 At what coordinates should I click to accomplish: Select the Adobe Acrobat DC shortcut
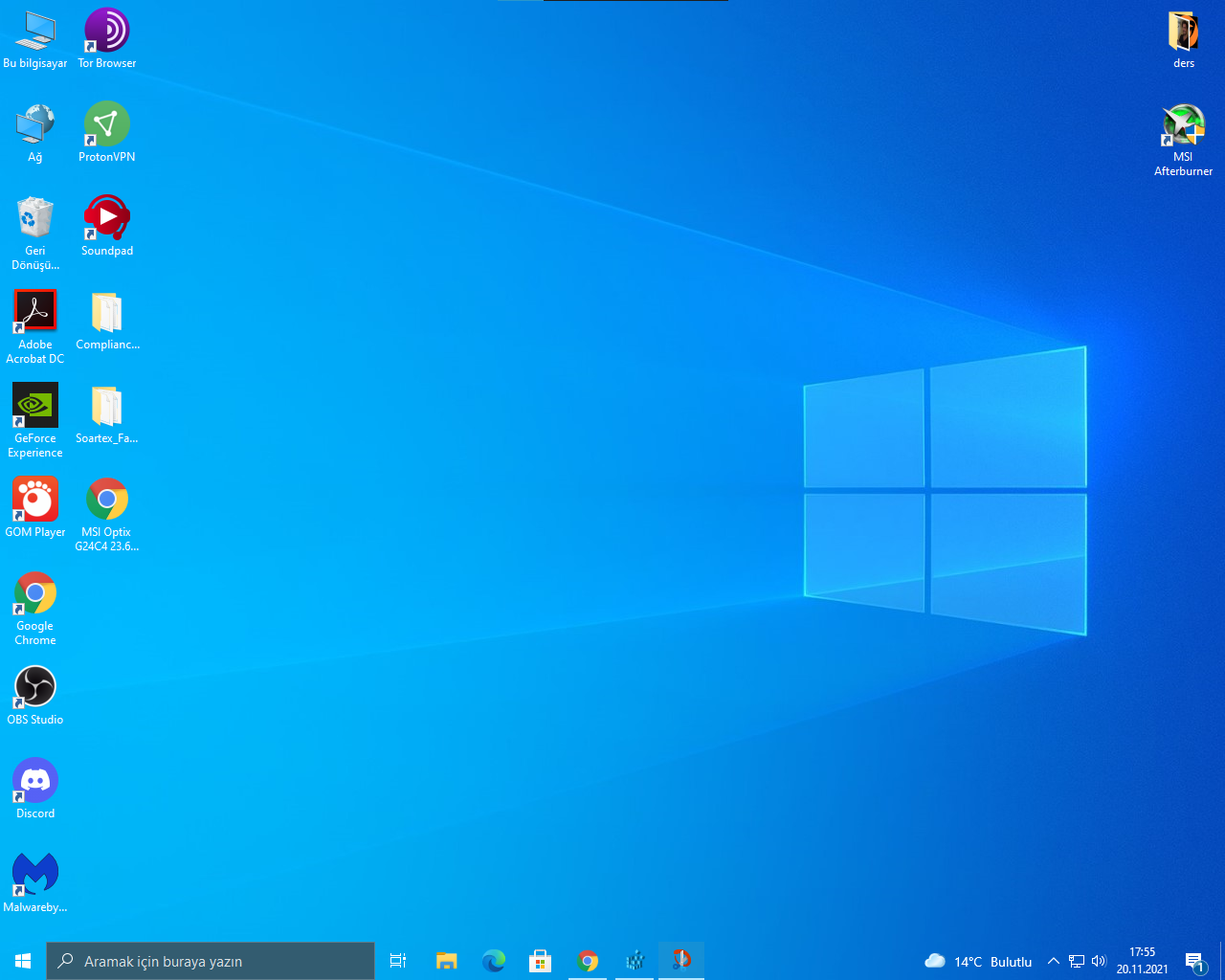pos(35,327)
